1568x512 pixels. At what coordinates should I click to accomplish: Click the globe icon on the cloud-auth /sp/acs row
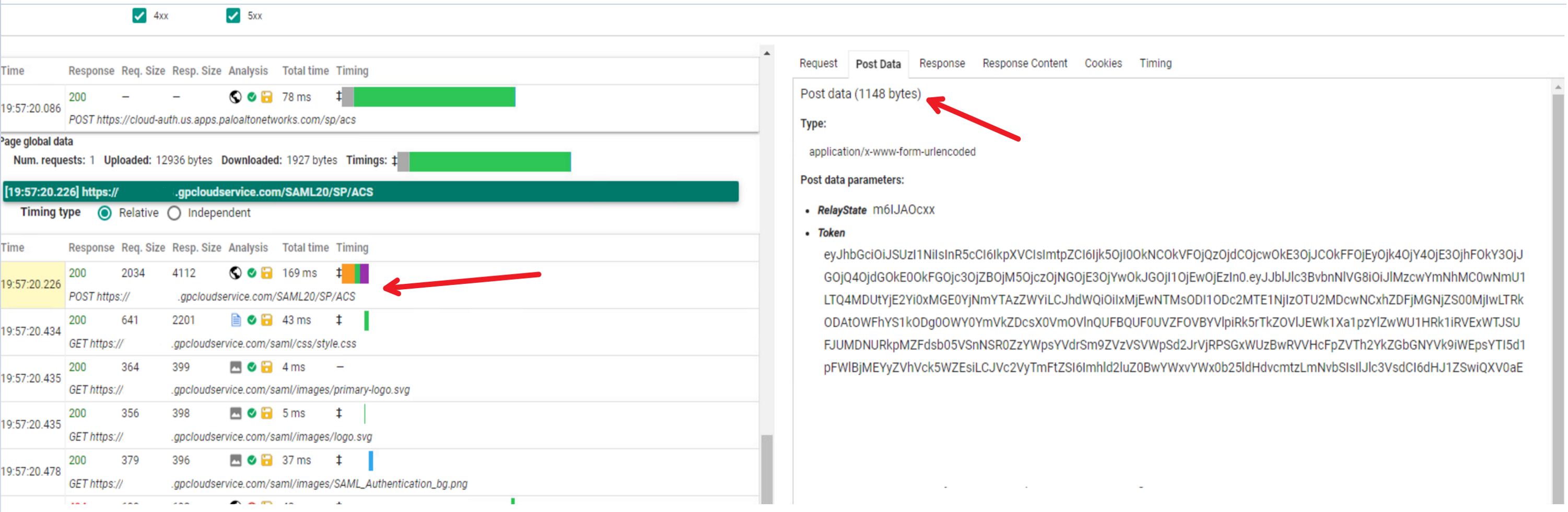[x=236, y=97]
